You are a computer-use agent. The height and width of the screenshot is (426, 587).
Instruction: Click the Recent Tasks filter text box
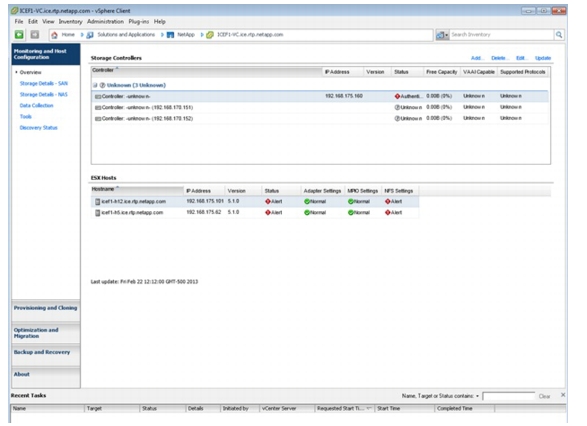(508, 396)
